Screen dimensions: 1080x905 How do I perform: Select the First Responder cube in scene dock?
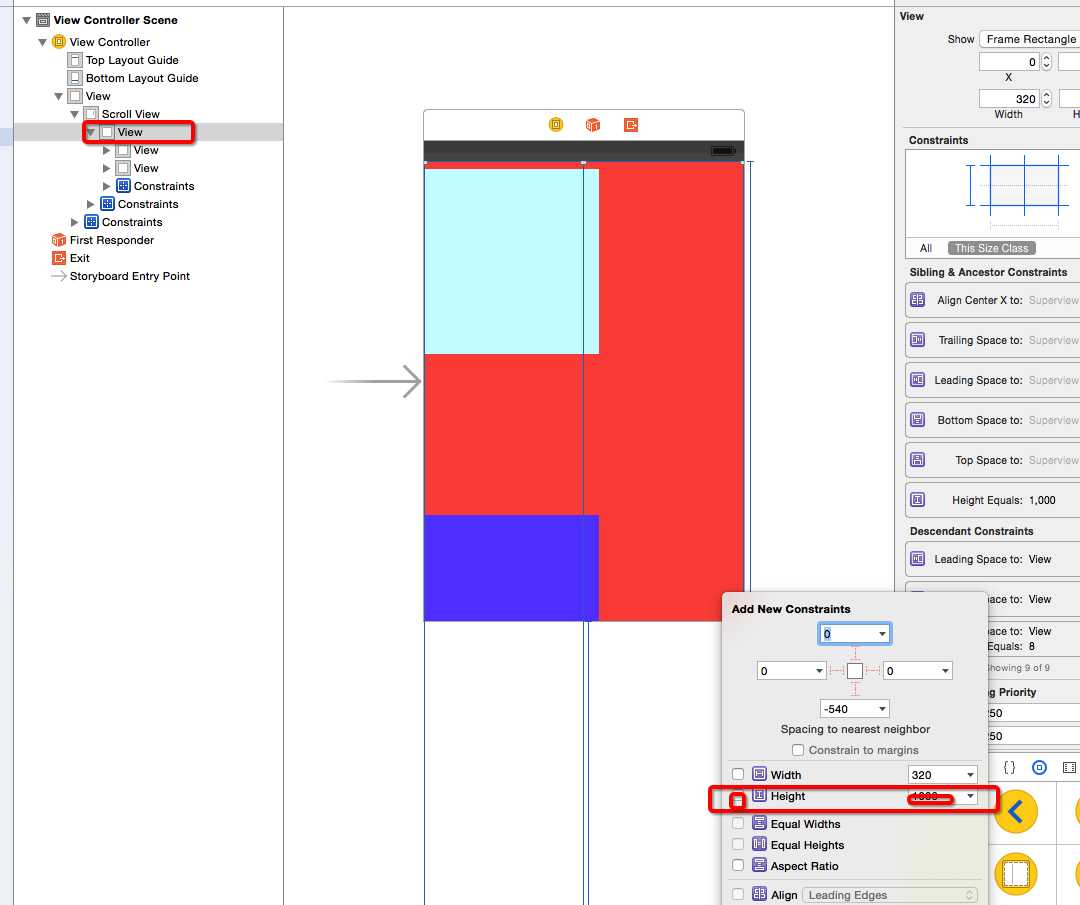592,125
